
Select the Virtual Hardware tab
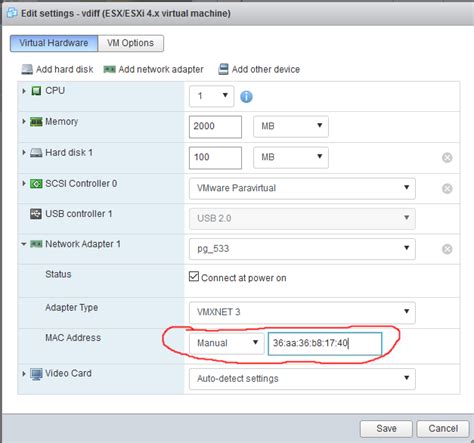point(54,43)
